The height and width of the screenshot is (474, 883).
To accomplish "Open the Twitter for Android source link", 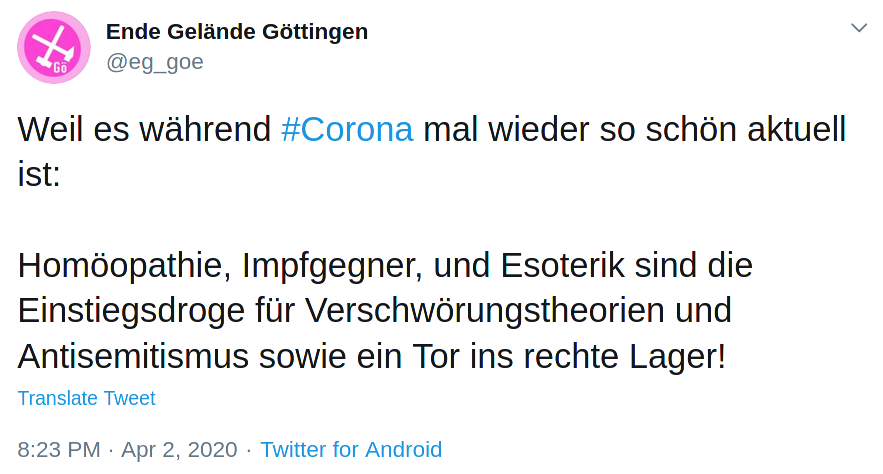I will [x=351, y=449].
